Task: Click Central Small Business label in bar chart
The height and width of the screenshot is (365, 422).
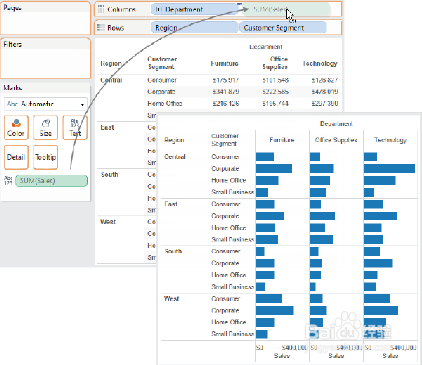Action: tap(233, 192)
